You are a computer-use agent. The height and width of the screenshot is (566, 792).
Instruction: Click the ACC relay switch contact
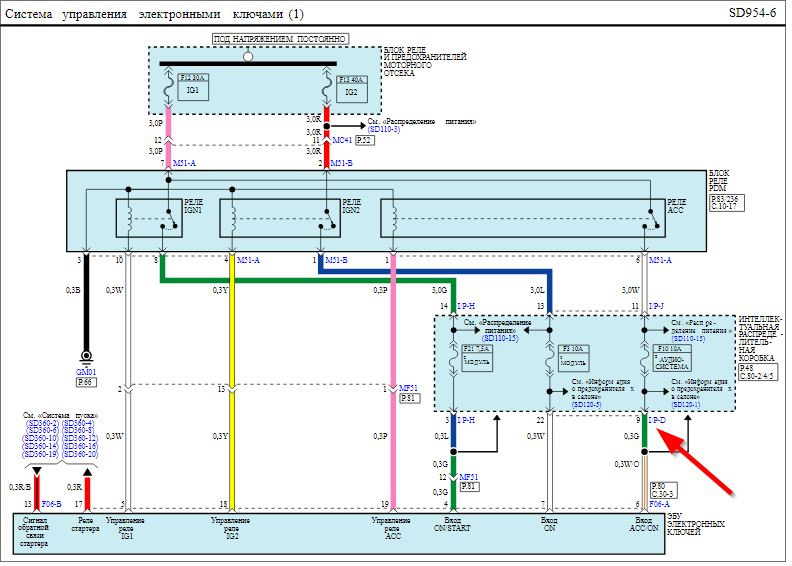tap(652, 219)
